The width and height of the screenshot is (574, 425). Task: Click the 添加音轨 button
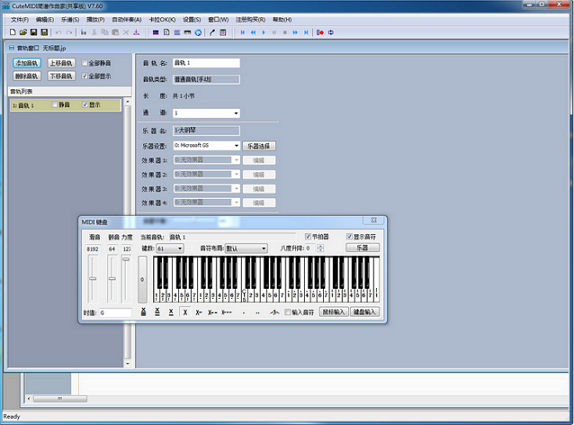coord(27,63)
